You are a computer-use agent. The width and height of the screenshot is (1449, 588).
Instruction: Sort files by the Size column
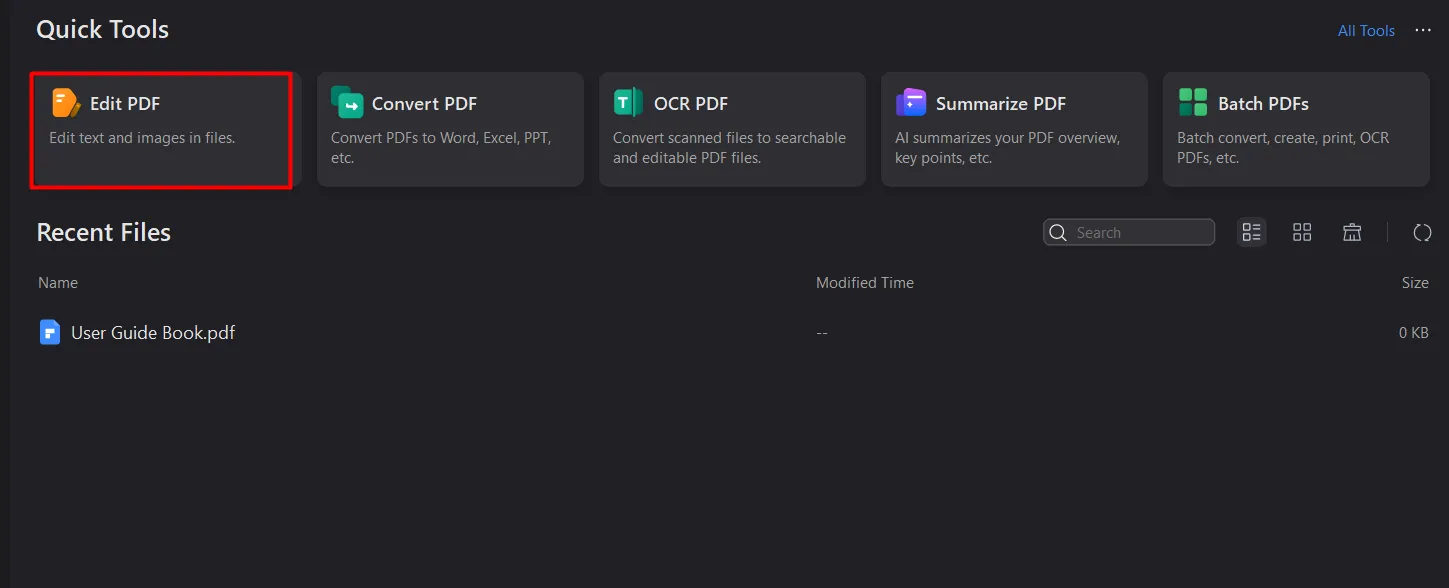1415,283
